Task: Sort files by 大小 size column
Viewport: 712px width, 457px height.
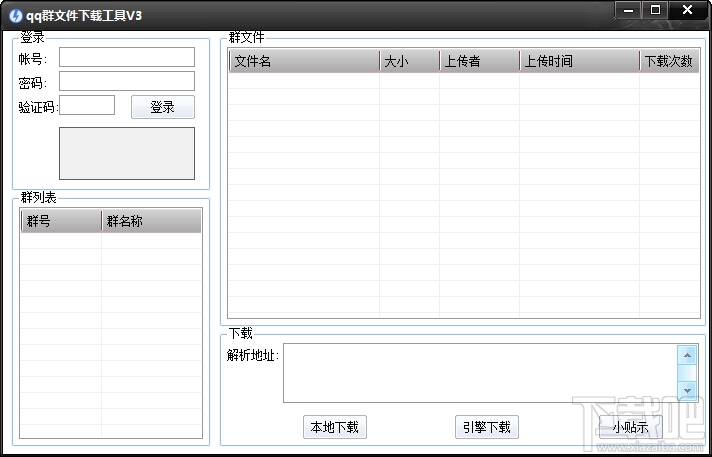Action: [410, 61]
